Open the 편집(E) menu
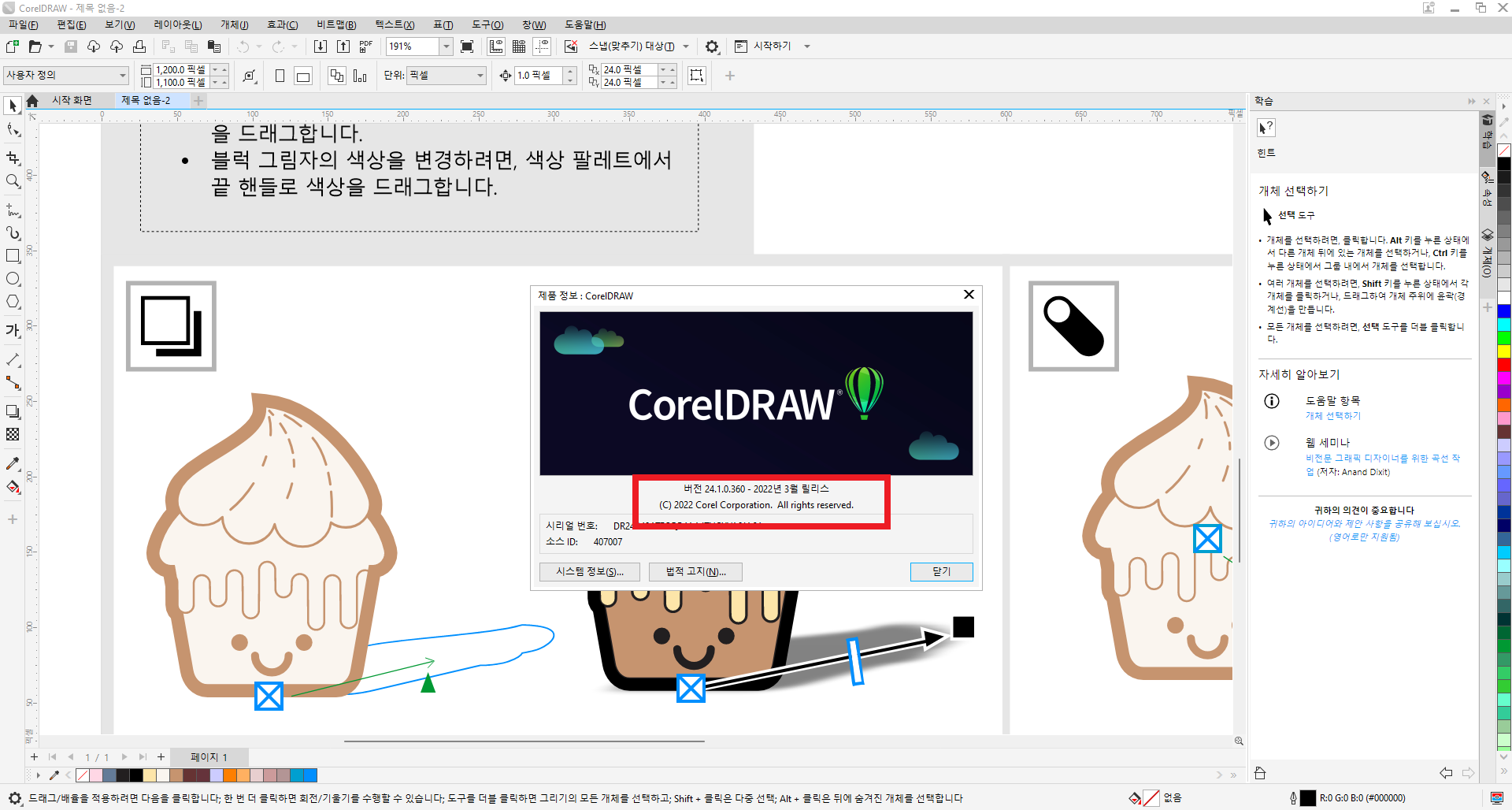1512x810 pixels. [72, 24]
